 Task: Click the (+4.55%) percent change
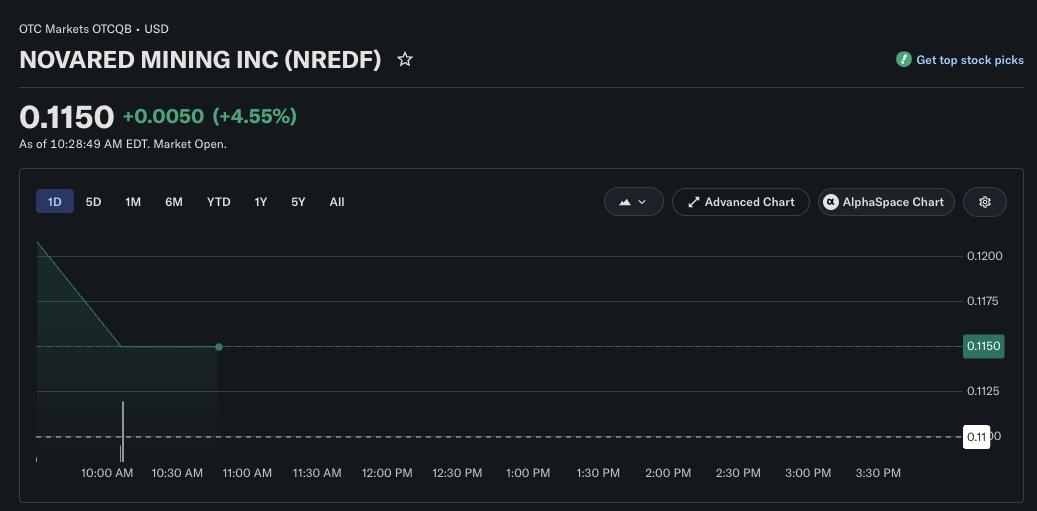255,116
